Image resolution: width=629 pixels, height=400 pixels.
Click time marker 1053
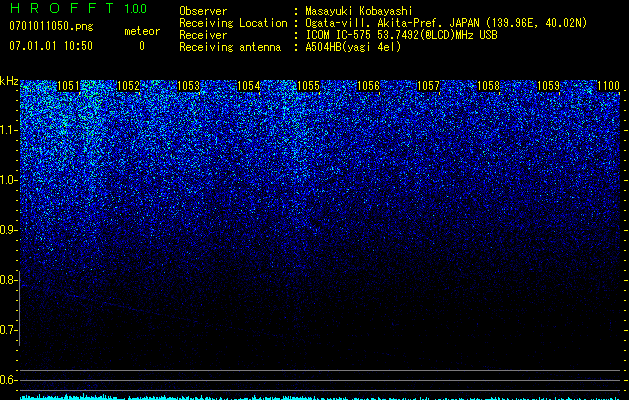click(x=188, y=86)
